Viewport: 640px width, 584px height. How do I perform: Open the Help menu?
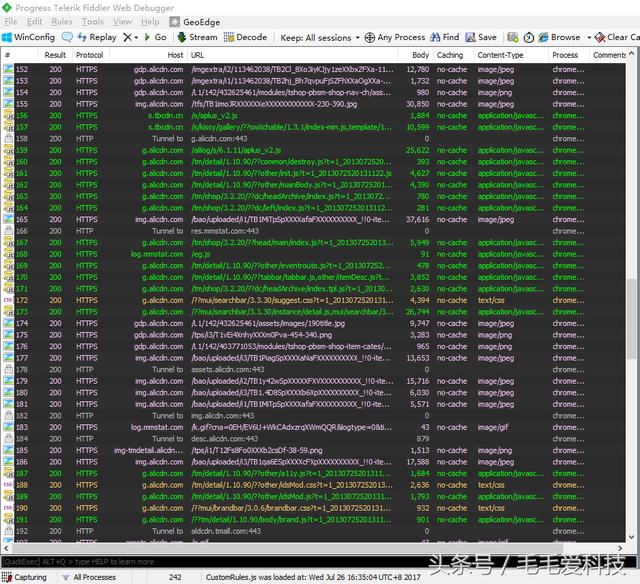point(150,22)
